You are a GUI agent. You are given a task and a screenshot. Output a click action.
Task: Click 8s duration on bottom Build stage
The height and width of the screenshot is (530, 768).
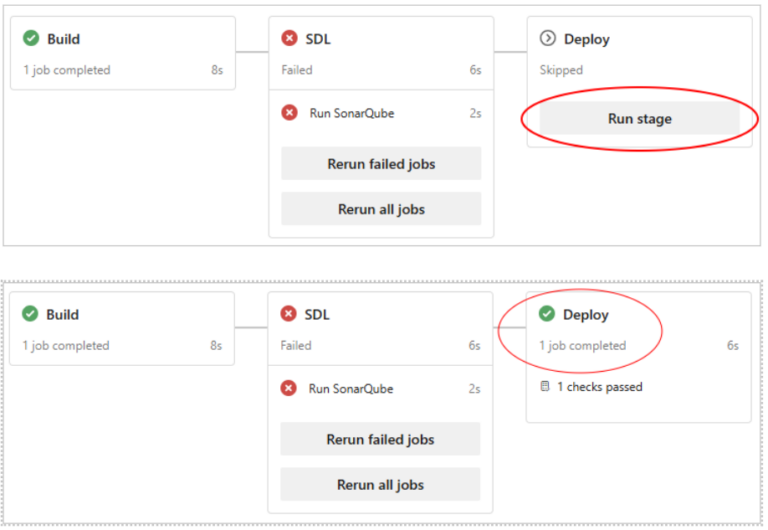pos(216,345)
